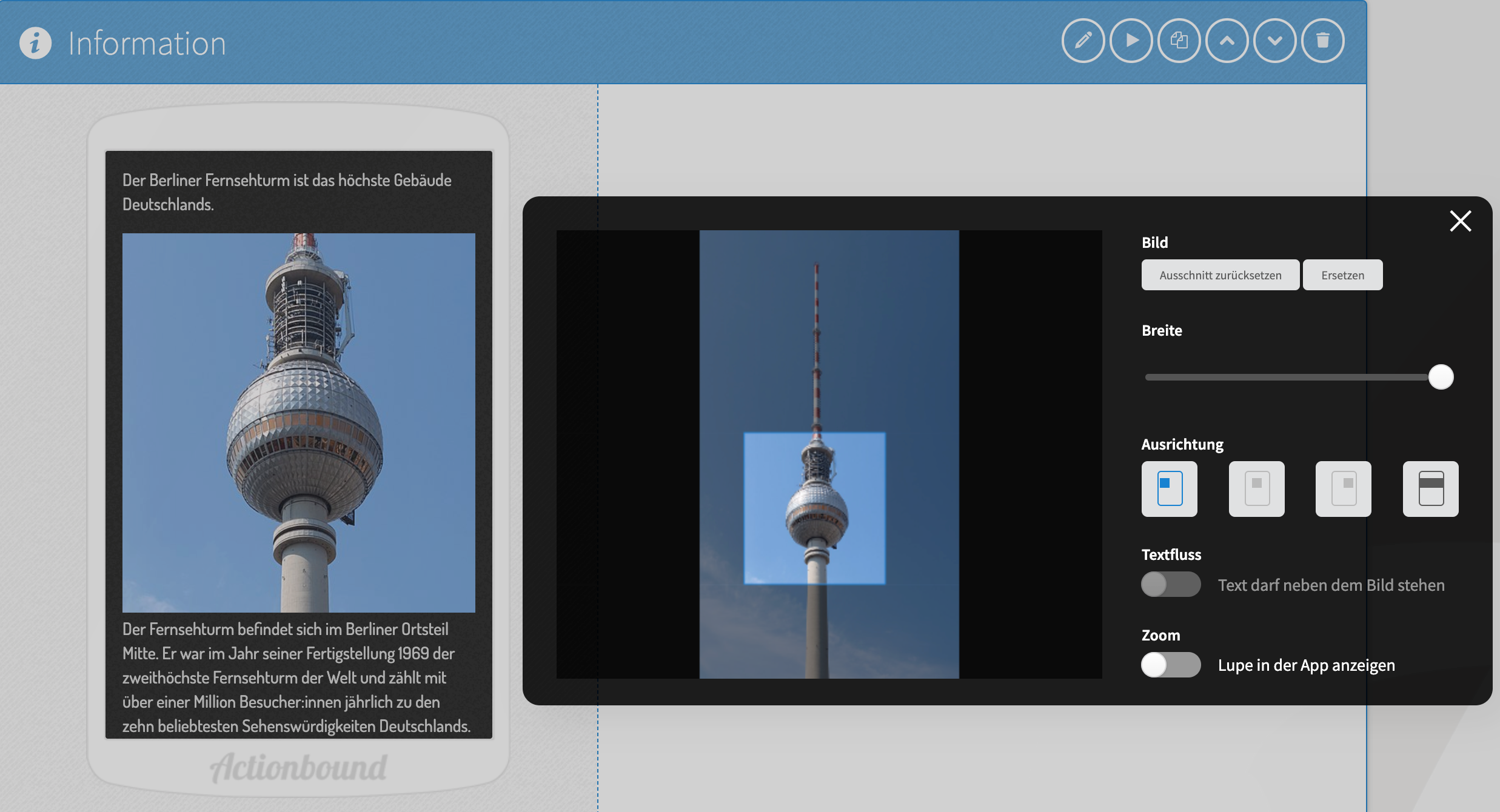Move element down with the chevron-down icon

pyautogui.click(x=1275, y=41)
